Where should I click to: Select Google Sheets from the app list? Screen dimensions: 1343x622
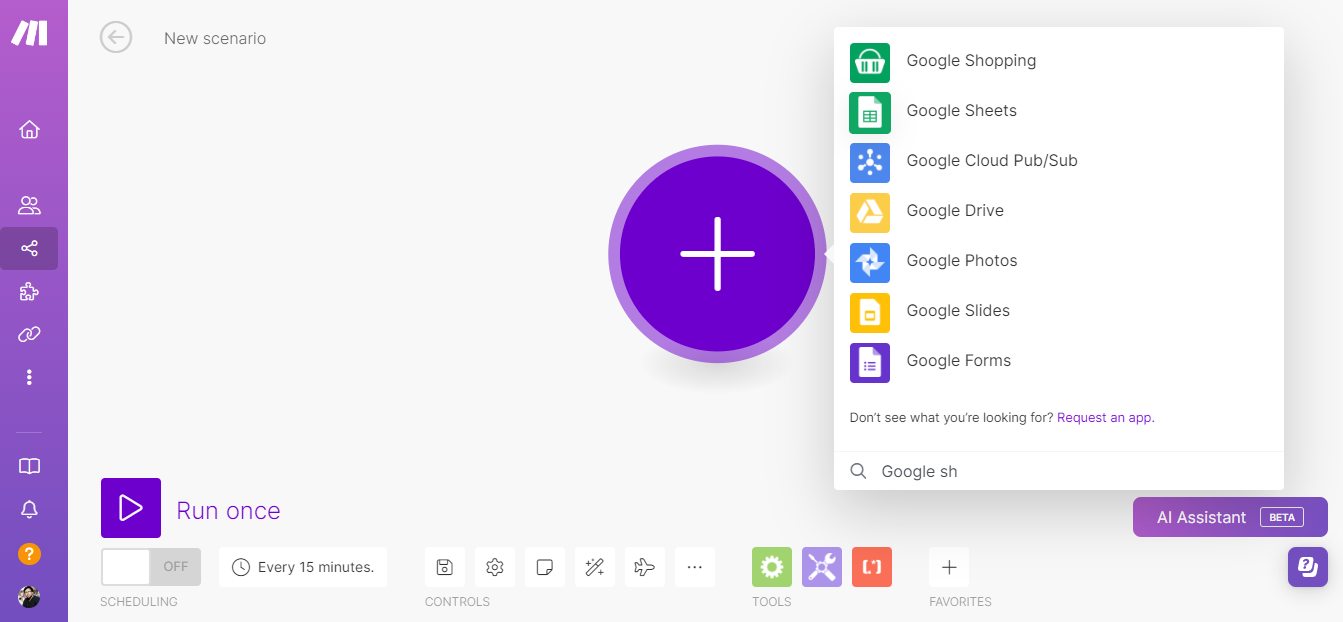tap(961, 111)
